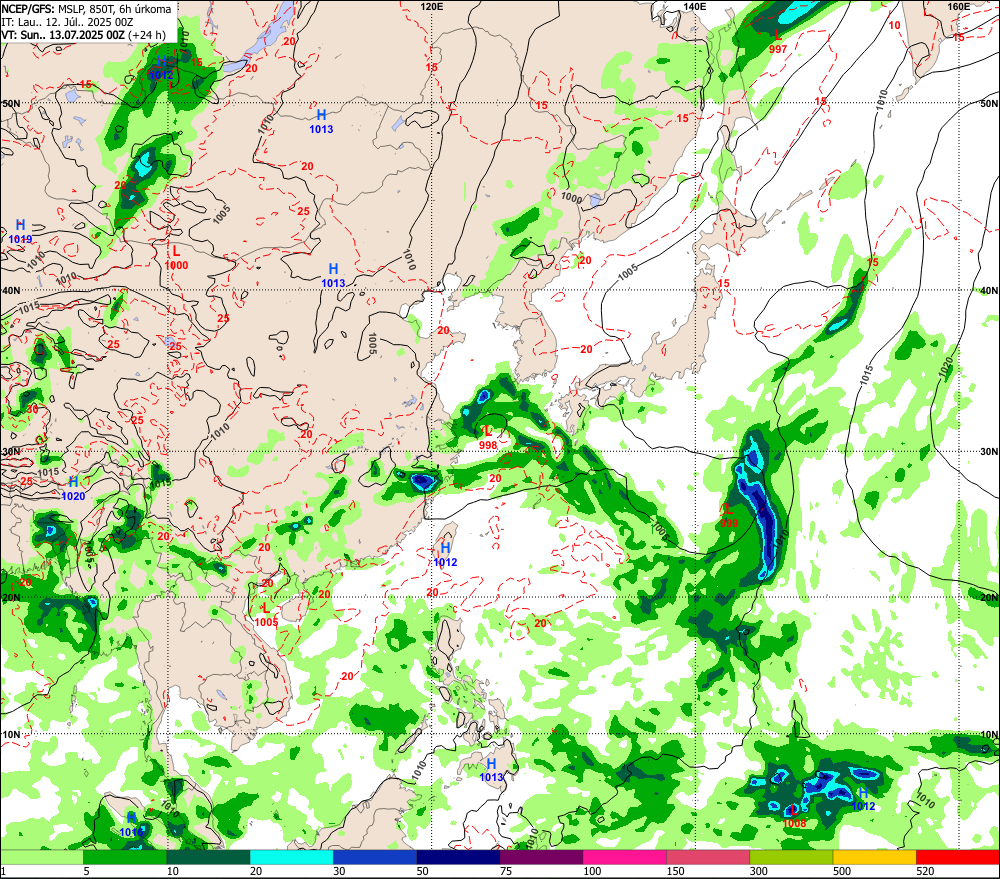Click the legend value "100"

click(592, 871)
